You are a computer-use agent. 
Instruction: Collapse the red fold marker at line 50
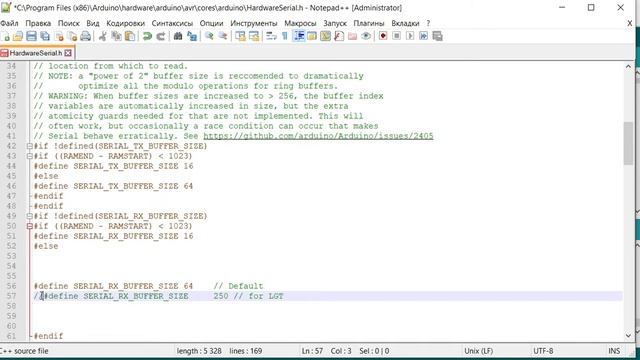(29, 226)
